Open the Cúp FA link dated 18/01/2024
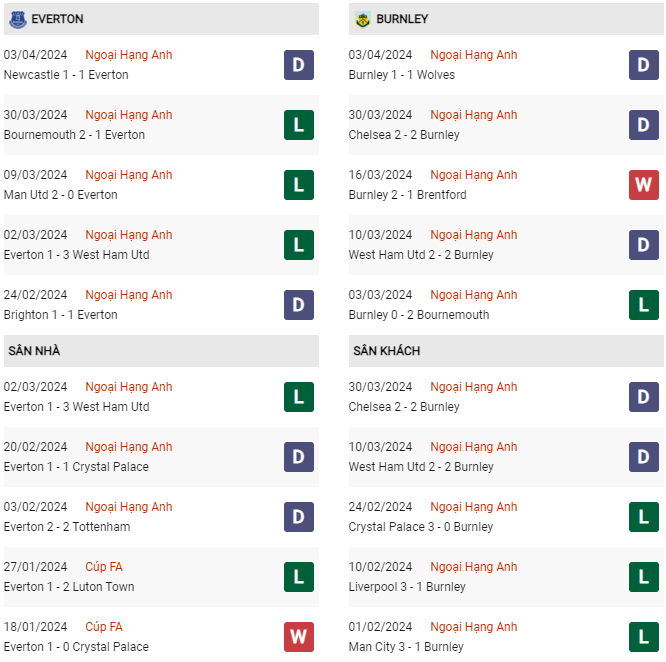 [x=104, y=627]
